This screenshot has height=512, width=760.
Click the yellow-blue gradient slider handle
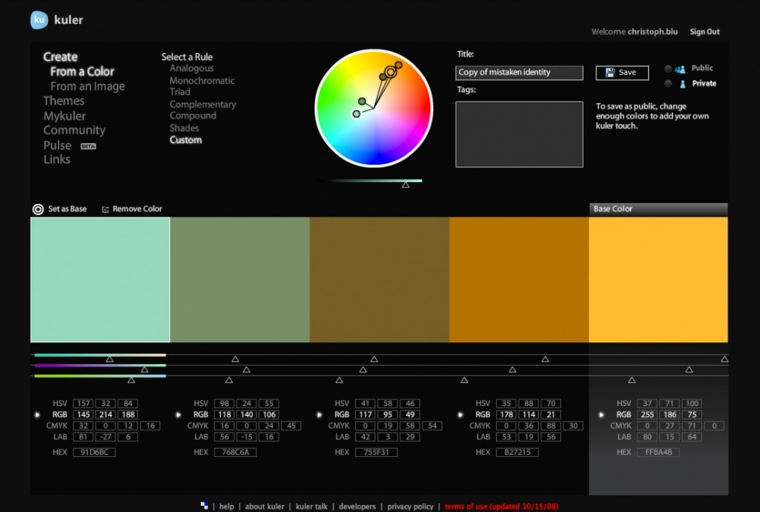tap(131, 381)
